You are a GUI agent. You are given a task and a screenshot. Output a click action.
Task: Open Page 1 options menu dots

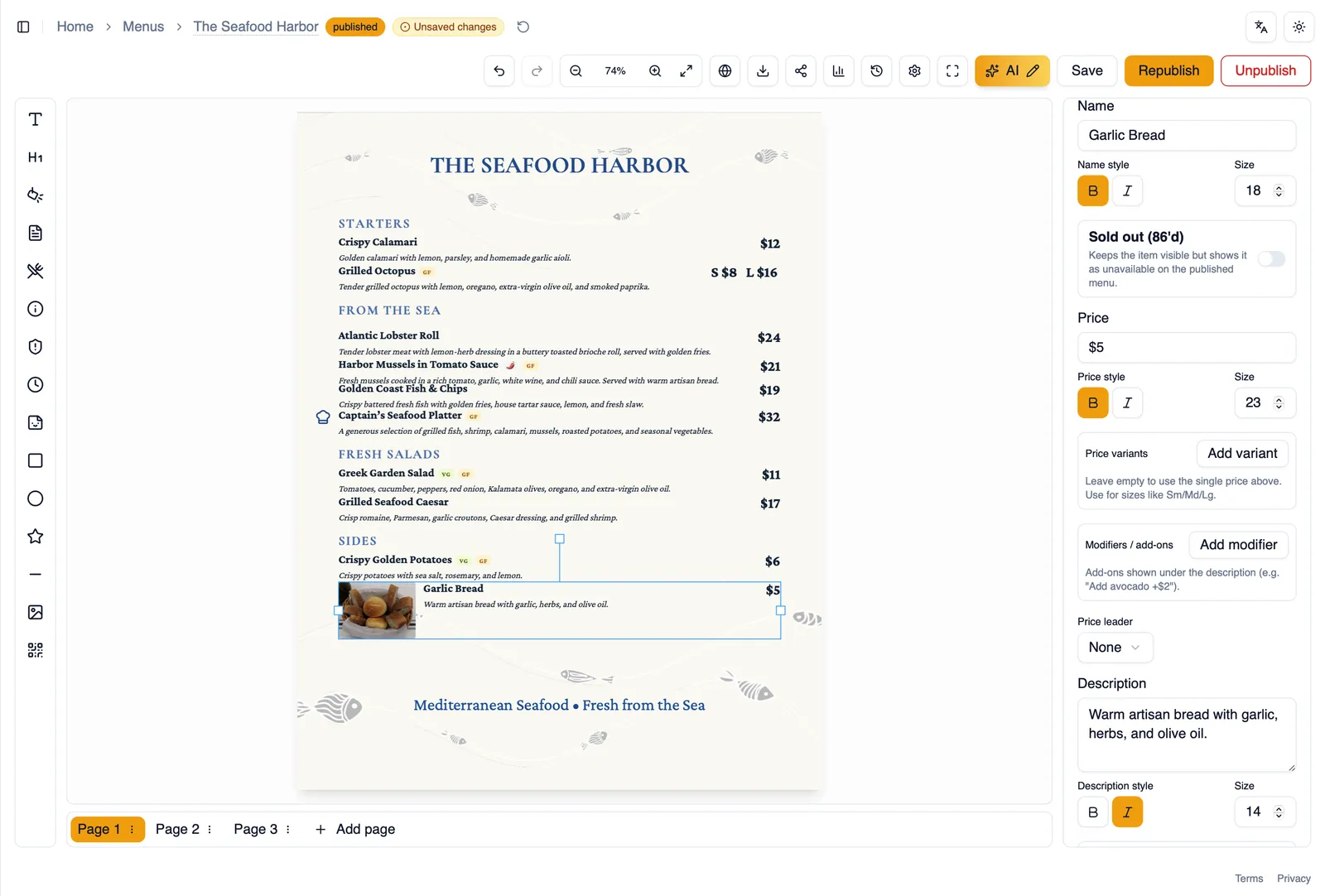click(x=132, y=829)
